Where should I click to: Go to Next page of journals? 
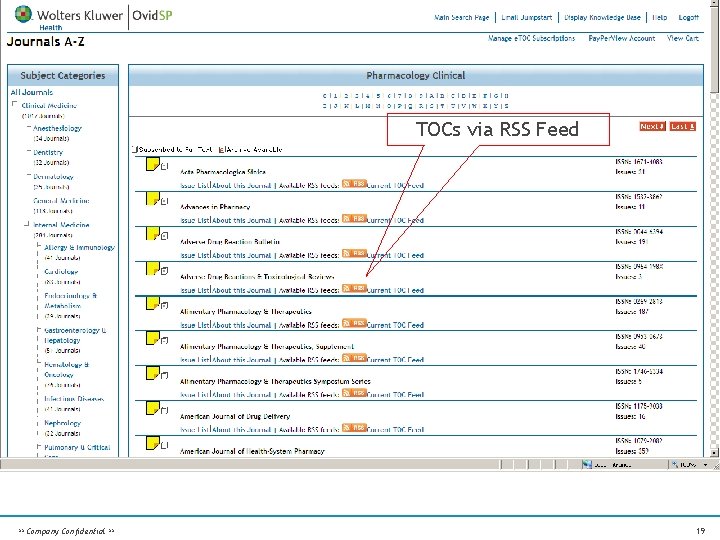pos(652,126)
